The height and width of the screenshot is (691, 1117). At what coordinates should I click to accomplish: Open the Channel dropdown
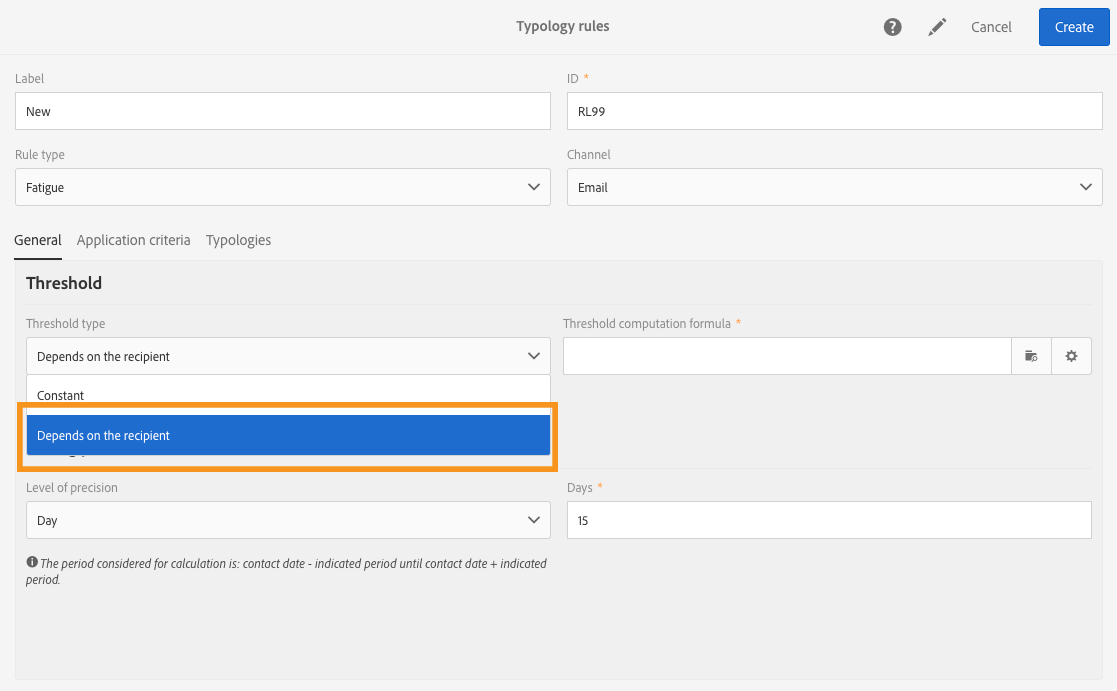(834, 187)
